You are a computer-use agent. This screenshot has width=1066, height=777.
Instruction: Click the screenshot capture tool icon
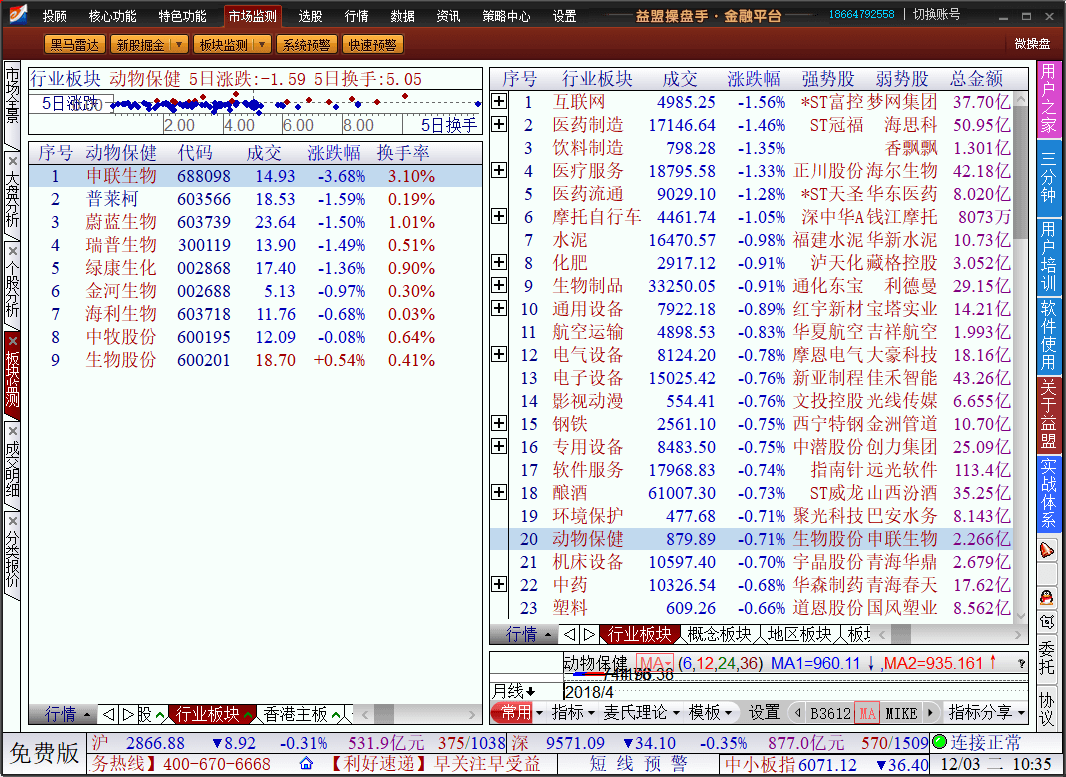pos(1047,621)
